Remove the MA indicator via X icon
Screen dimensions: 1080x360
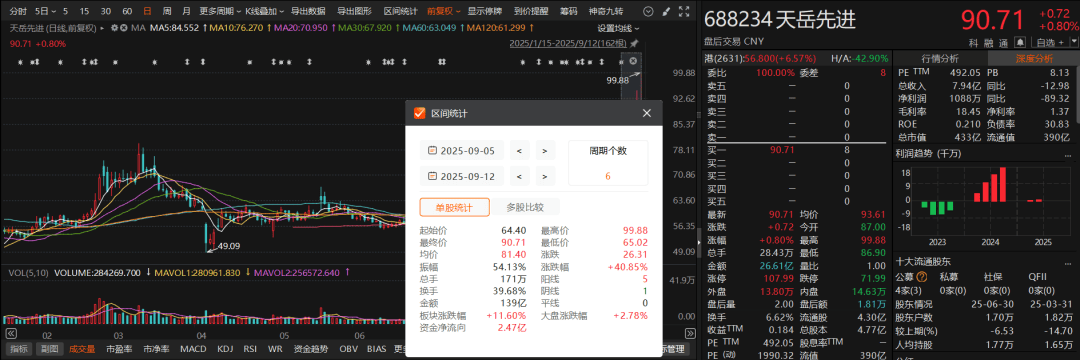coord(123,28)
